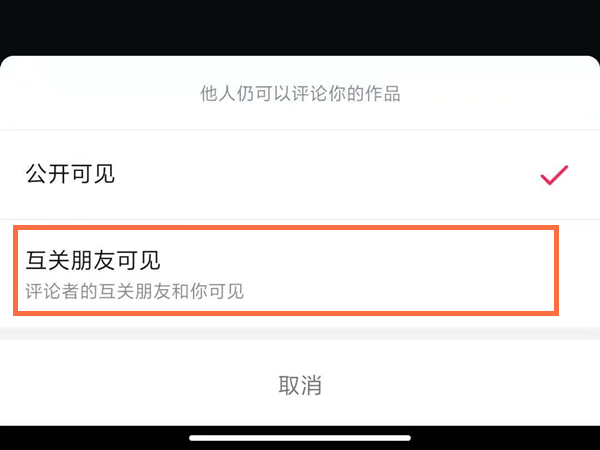Click the 互关朋友可见 title text
Image resolution: width=600 pixels, height=450 pixels.
tap(93, 260)
